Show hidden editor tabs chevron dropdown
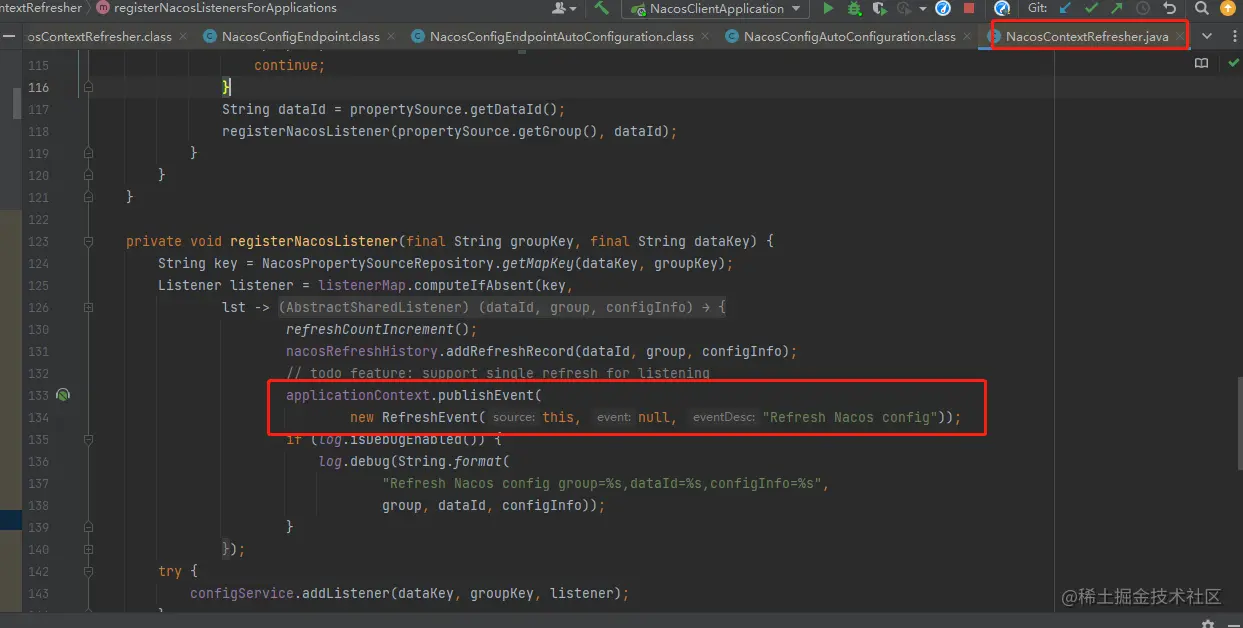The height and width of the screenshot is (628, 1243). (1207, 36)
